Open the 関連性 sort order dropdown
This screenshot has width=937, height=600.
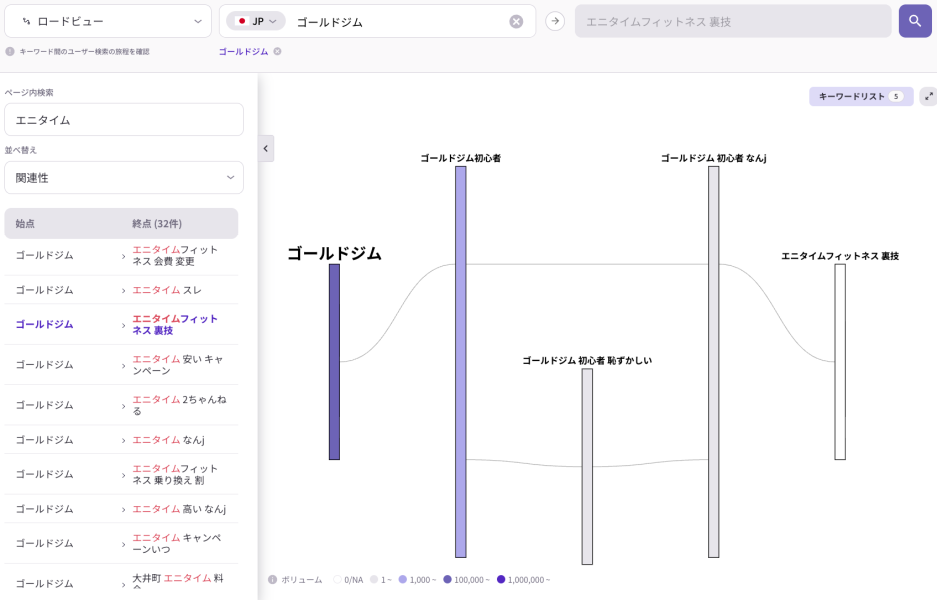pyautogui.click(x=124, y=177)
